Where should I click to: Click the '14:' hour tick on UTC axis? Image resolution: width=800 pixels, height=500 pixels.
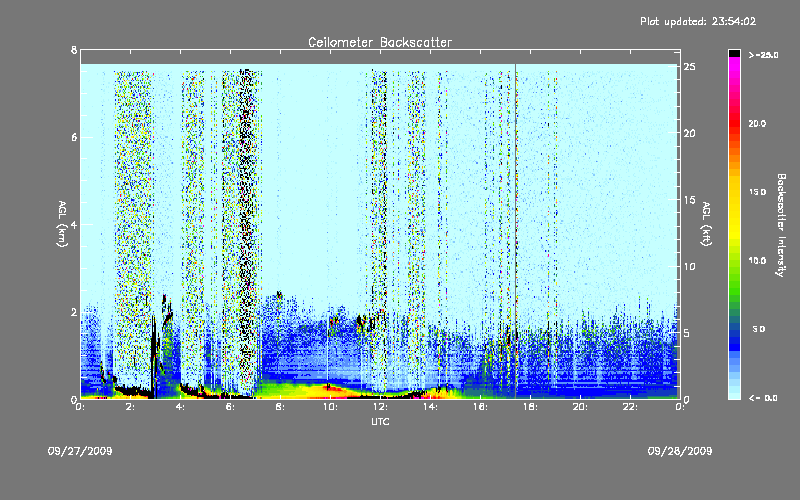pos(430,407)
